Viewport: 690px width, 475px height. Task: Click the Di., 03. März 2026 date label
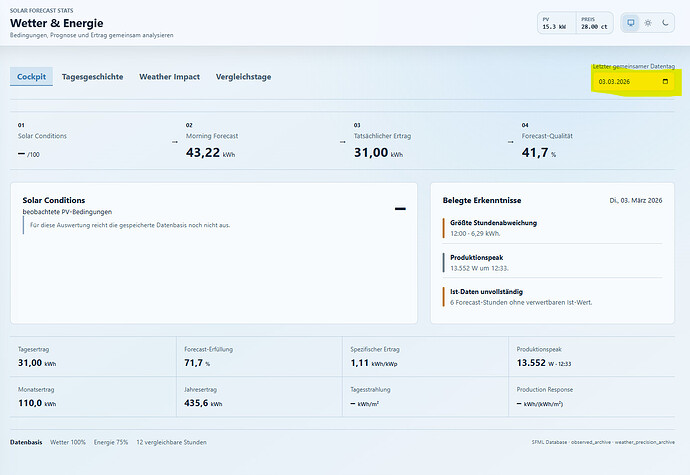tap(635, 200)
